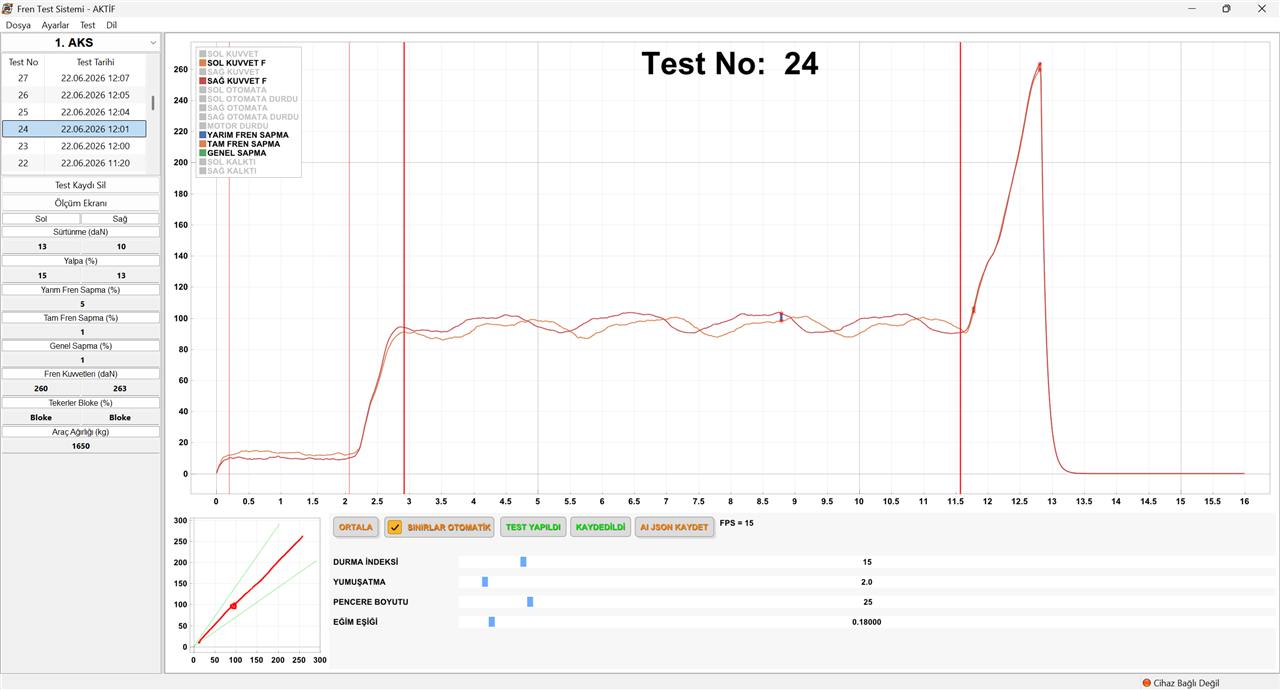The image size is (1280, 690).
Task: Open the Dosya menu
Action: pos(18,25)
